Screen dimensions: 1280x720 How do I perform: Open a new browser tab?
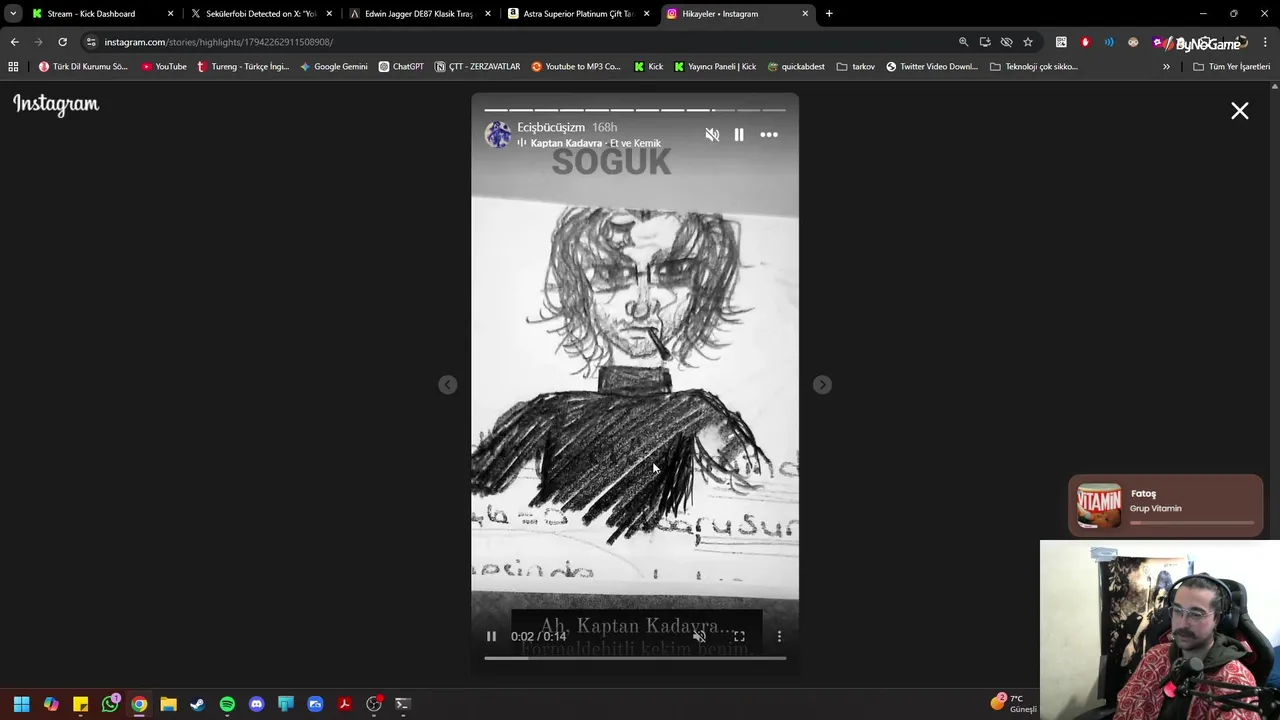click(x=829, y=14)
